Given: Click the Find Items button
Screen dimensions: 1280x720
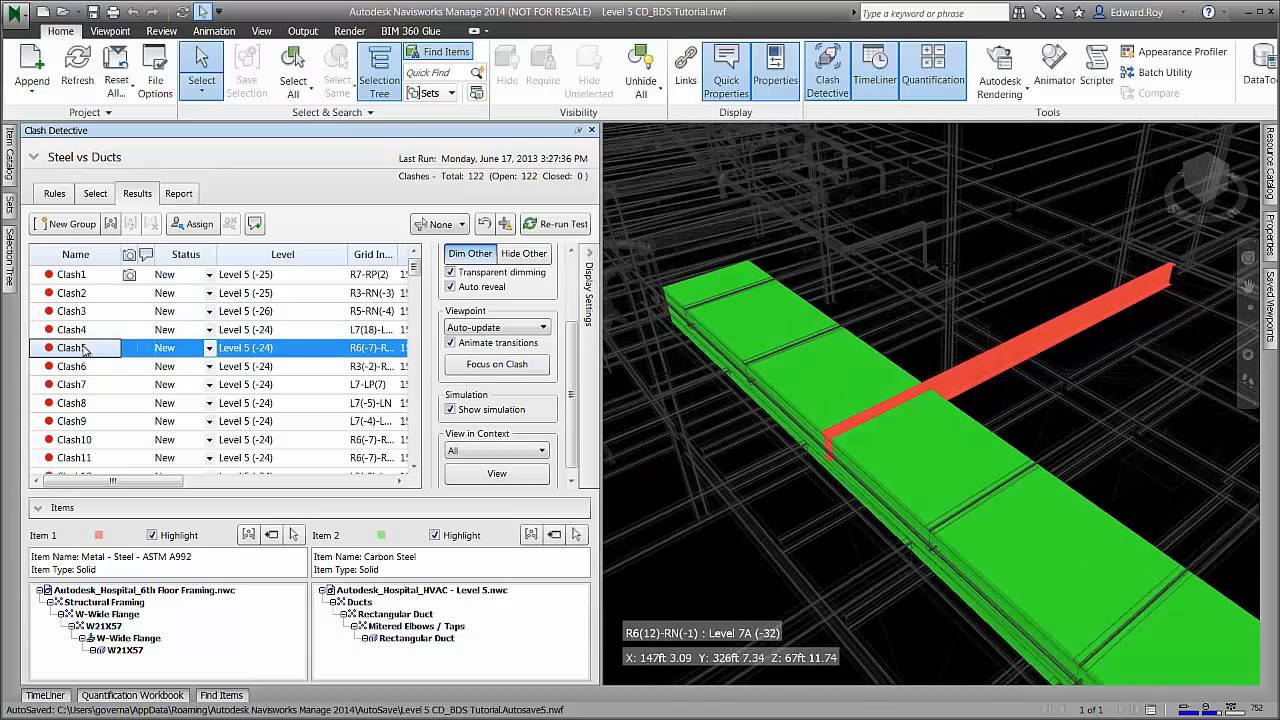Looking at the screenshot, I should 438,52.
